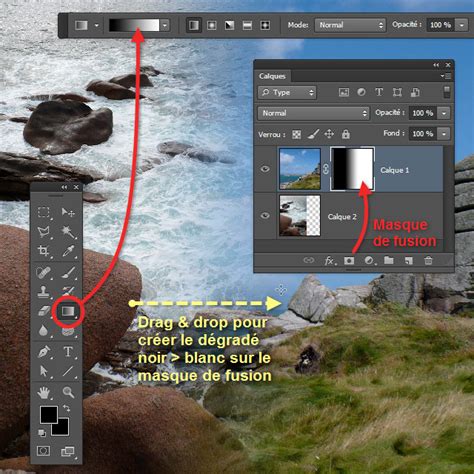Swap foreground and background colors
Viewport: 474px width, 474px height.
click(x=66, y=408)
